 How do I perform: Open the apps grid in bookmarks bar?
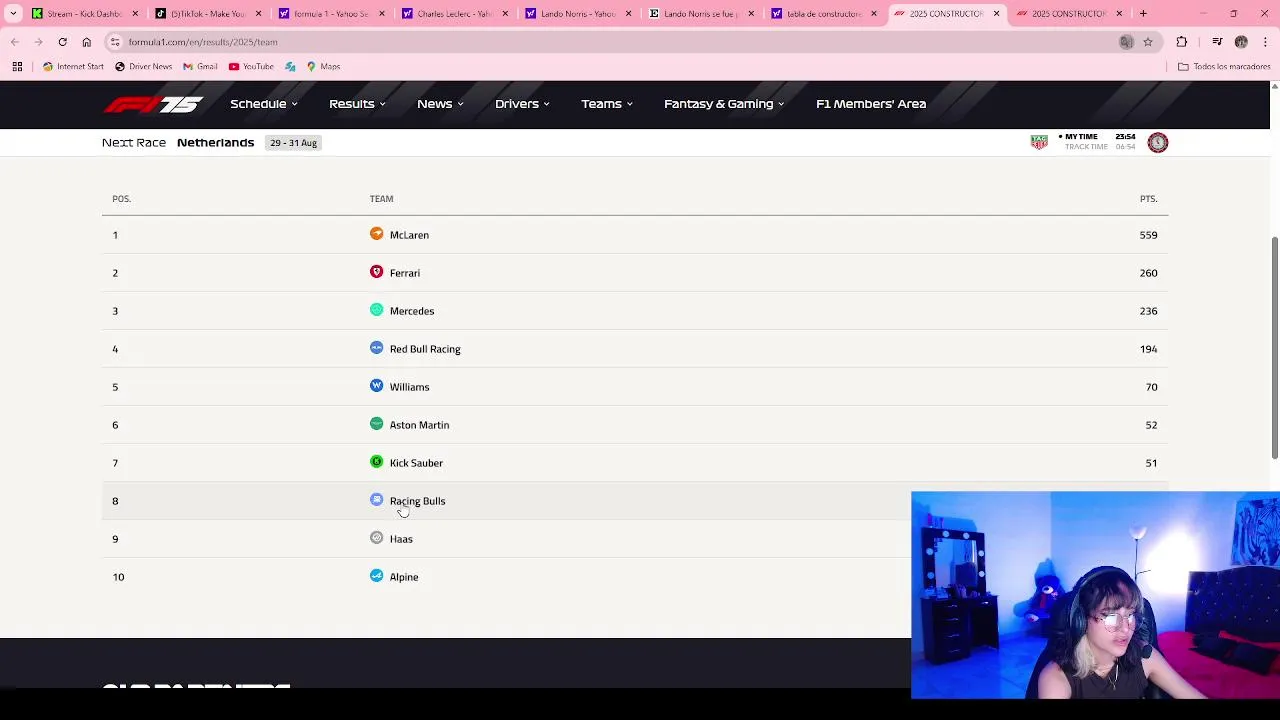point(17,66)
